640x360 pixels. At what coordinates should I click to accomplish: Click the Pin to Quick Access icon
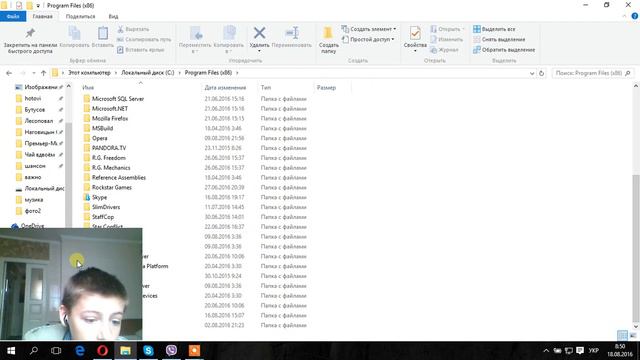click(x=30, y=33)
